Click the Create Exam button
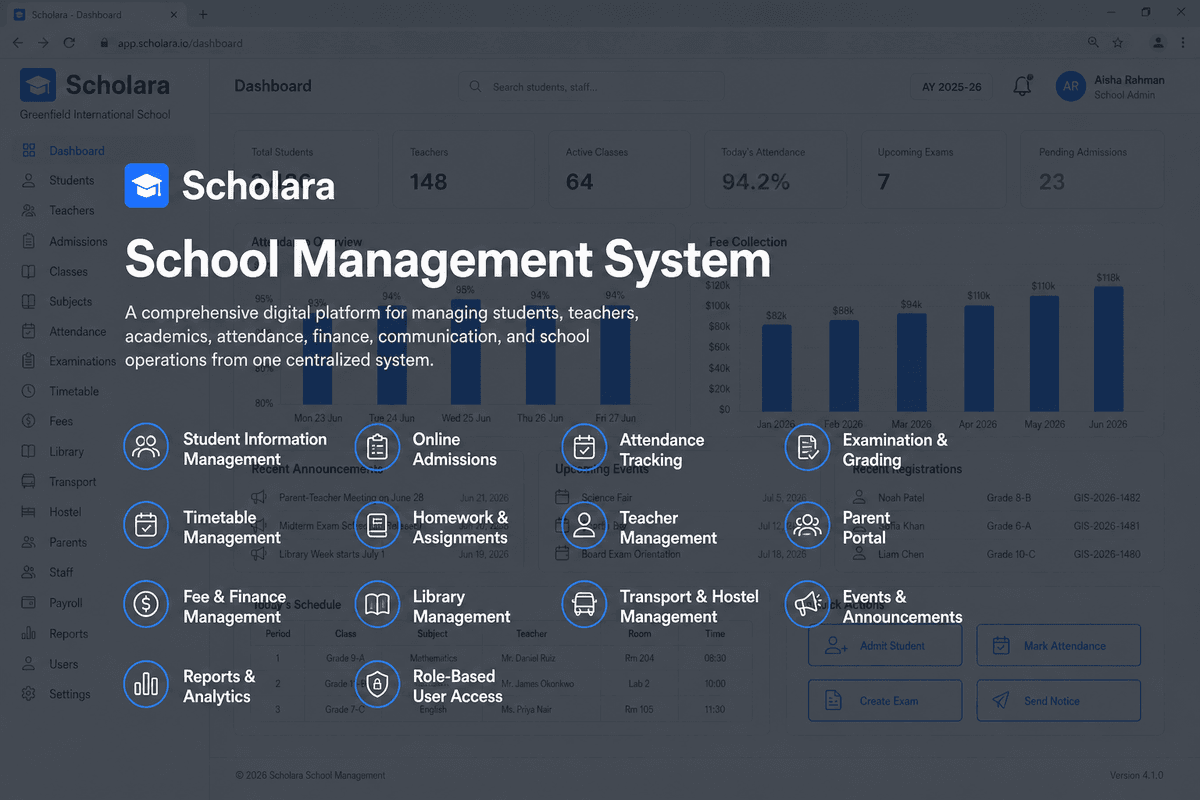The width and height of the screenshot is (1200, 800). (885, 701)
